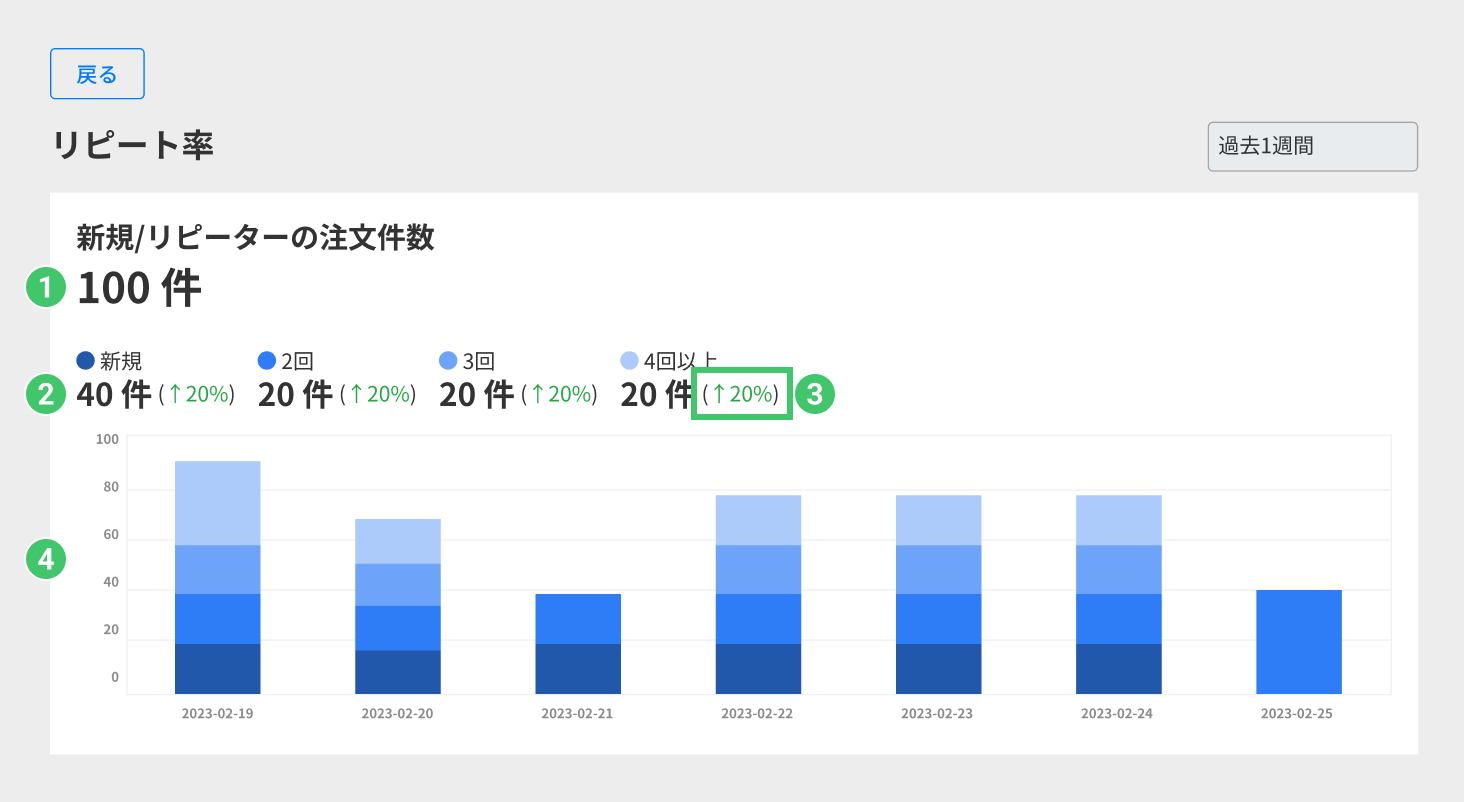Viewport: 1464px width, 802px height.
Task: Click the 2023-02-21 bar's dark bottom segment
Action: [x=578, y=668]
